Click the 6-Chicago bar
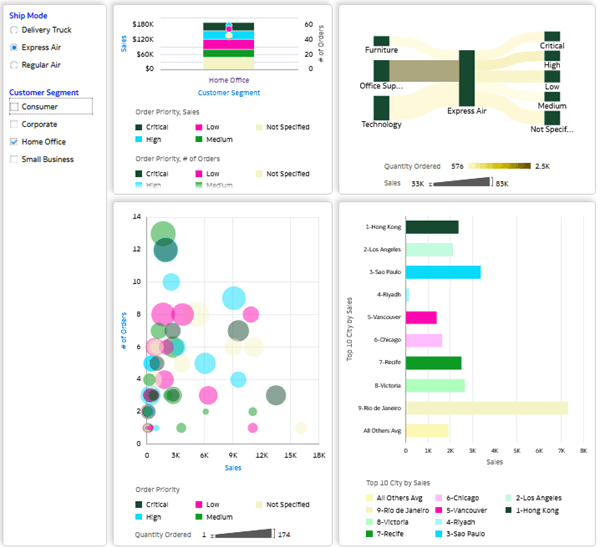This screenshot has height=548, width=600. point(424,340)
